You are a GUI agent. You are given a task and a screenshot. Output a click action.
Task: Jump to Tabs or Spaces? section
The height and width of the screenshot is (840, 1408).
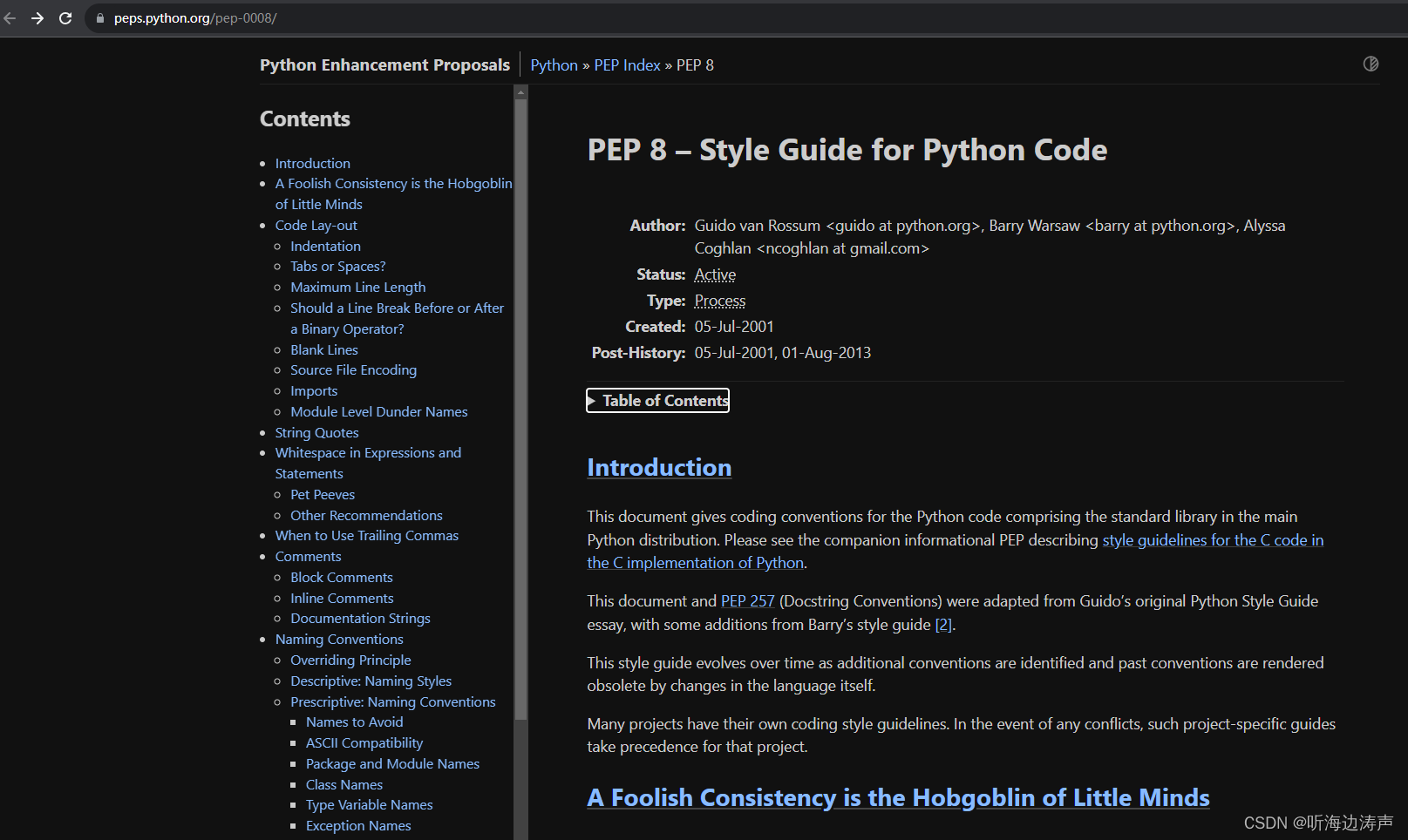337,267
